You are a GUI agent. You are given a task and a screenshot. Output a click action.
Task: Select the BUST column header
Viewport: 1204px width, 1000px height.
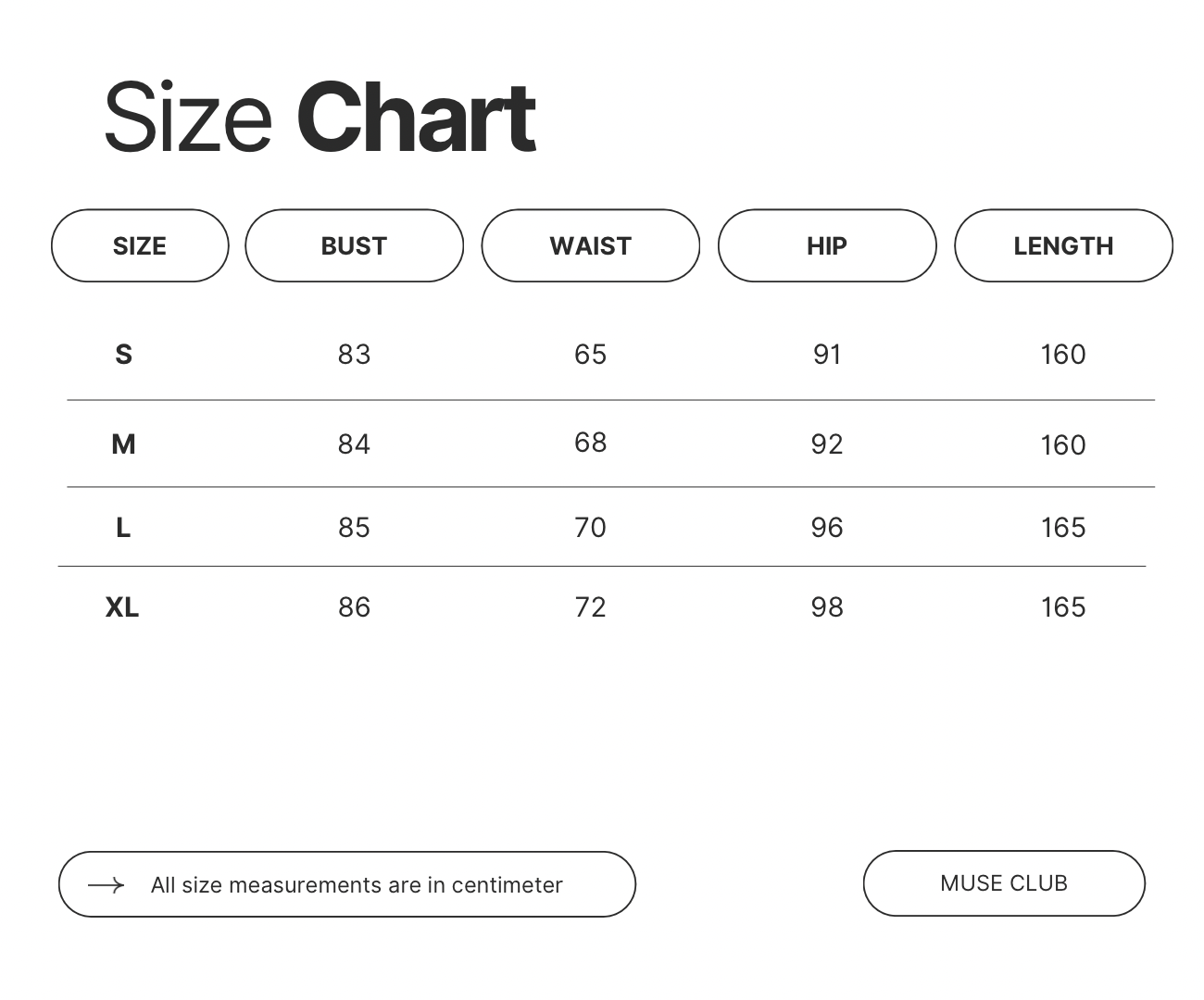coord(354,245)
